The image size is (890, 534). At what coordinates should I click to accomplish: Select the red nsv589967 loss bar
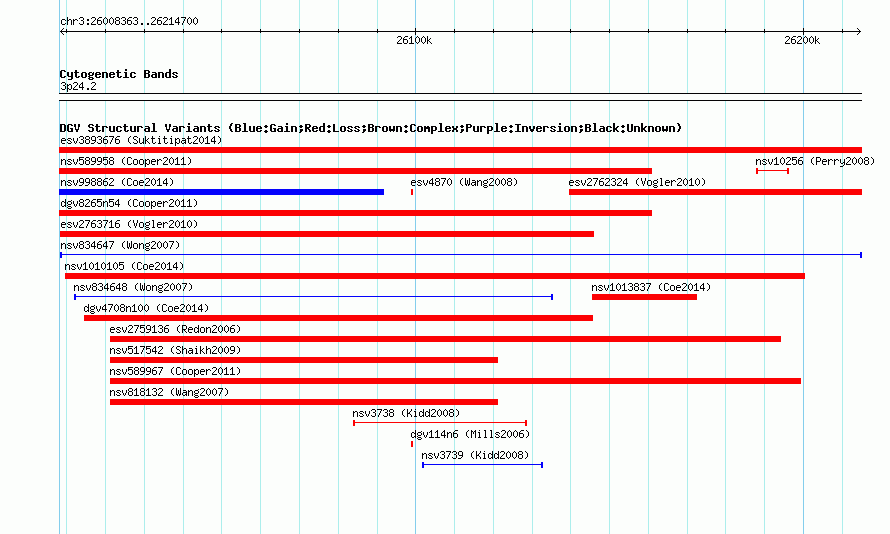455,381
